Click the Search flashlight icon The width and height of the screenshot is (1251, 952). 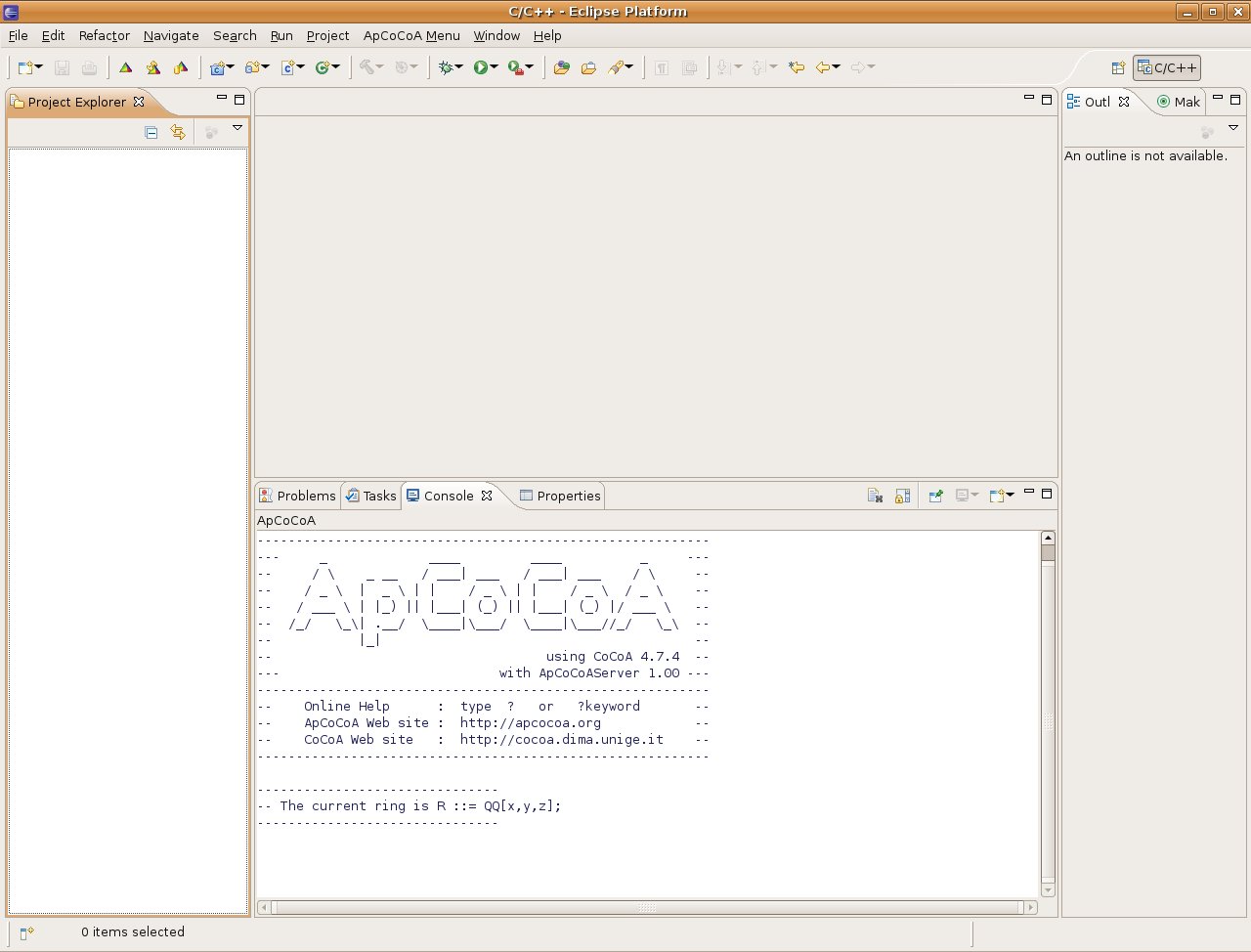[x=617, y=67]
